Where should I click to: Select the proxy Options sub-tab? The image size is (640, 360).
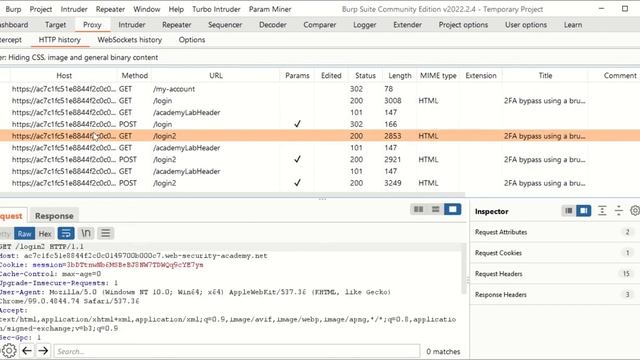(x=191, y=40)
